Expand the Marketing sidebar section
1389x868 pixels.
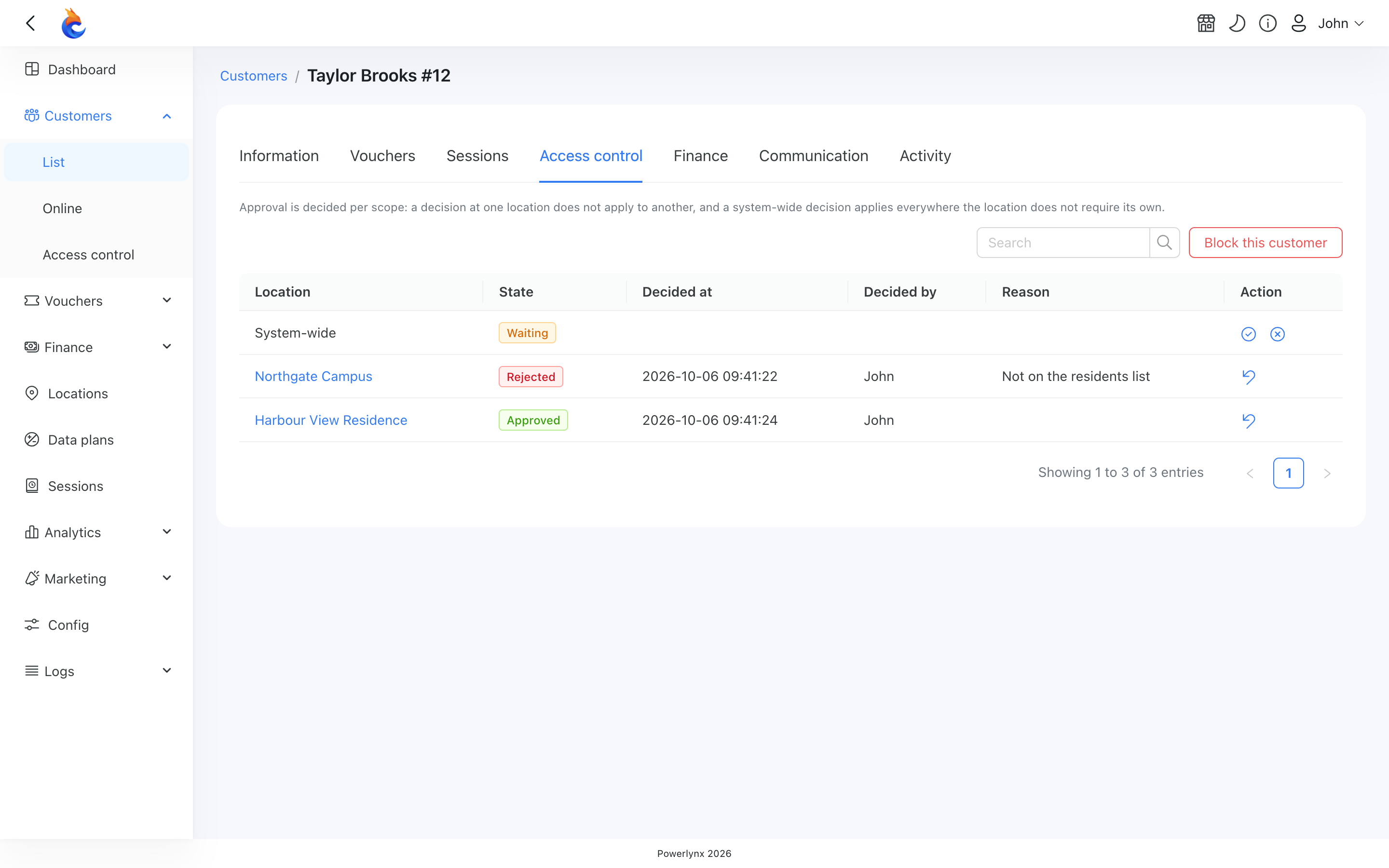[x=96, y=579]
